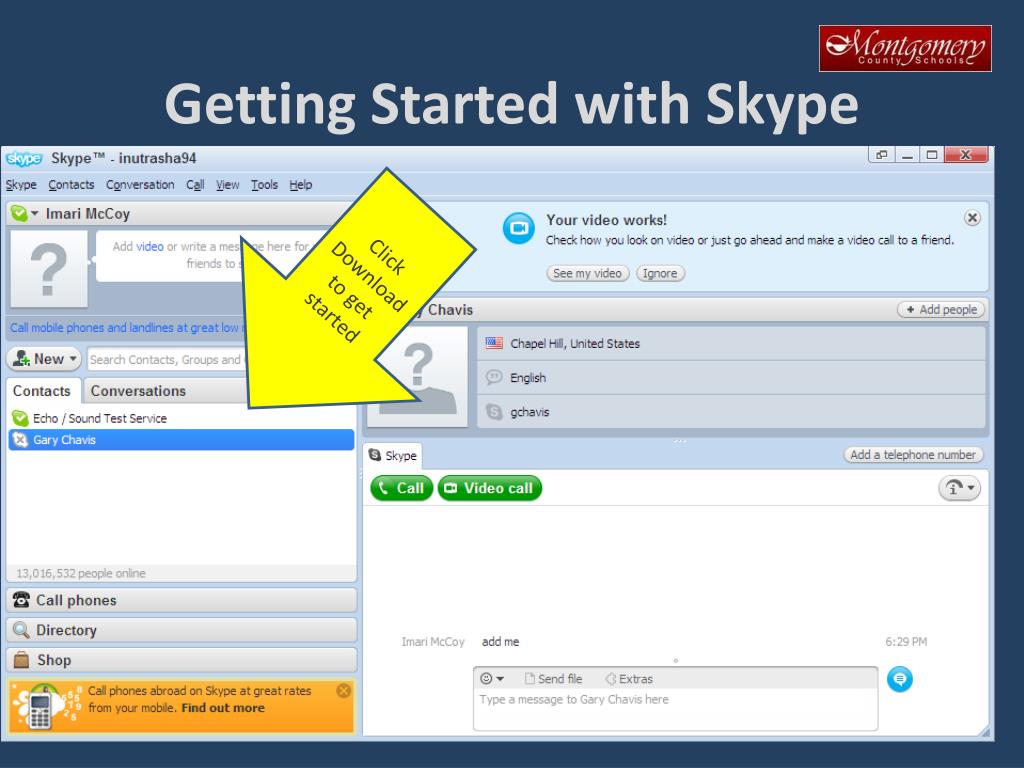Open the Skype menu

[x=21, y=185]
